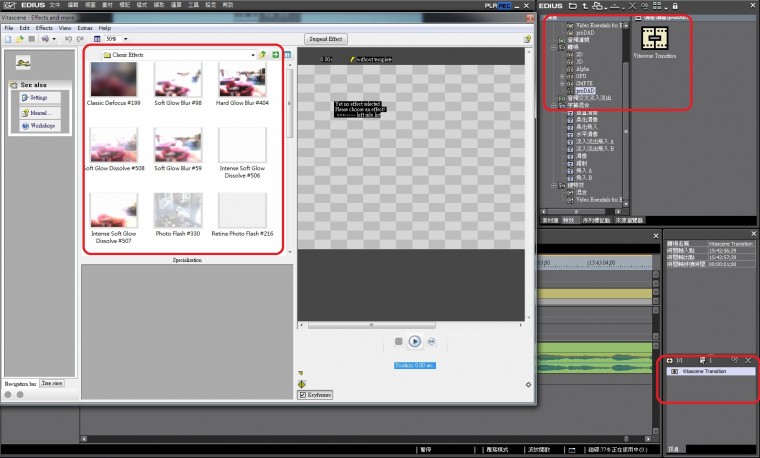Screen dimensions: 760x458
Task: Toggle the Keyframes checkbox
Action: tap(302, 395)
